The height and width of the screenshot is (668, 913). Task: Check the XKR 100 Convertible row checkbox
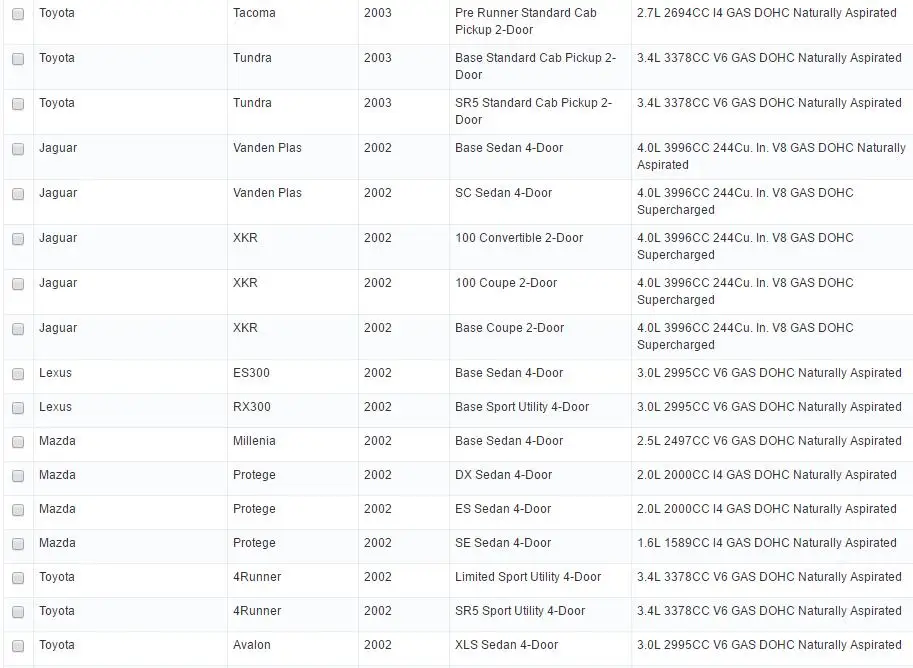(x=18, y=239)
